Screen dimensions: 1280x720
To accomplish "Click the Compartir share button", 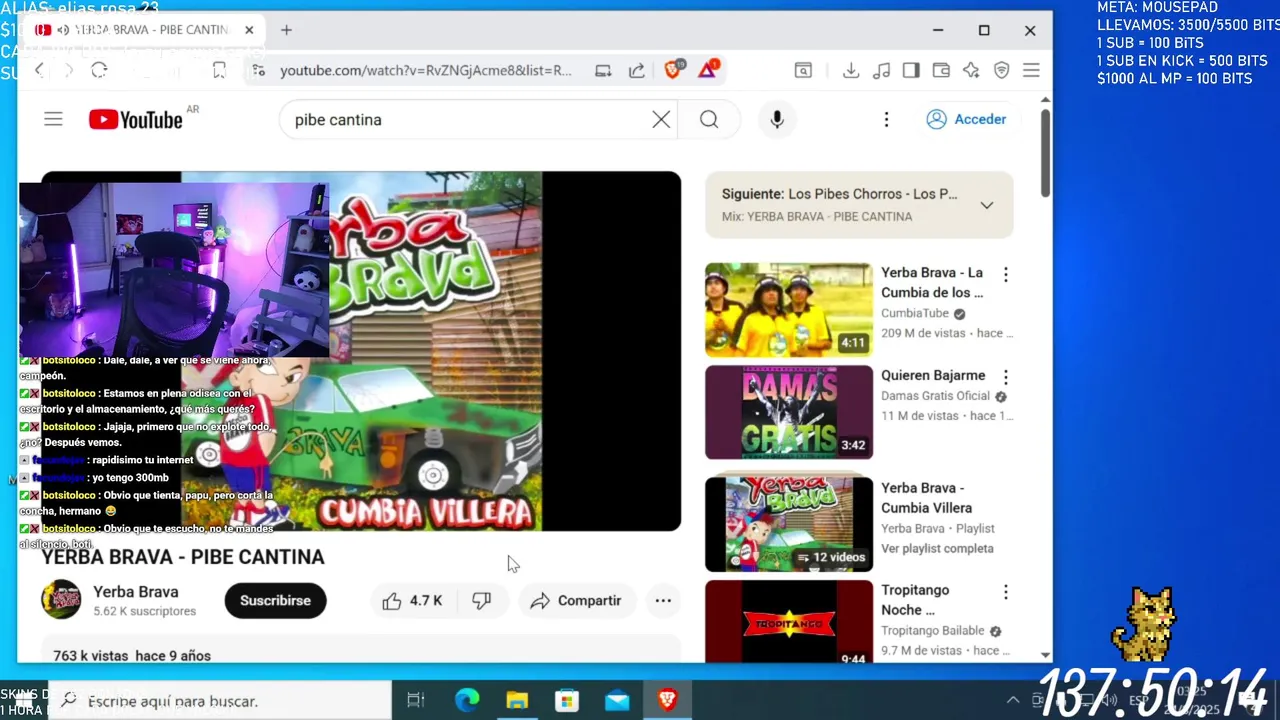I will pos(577,601).
